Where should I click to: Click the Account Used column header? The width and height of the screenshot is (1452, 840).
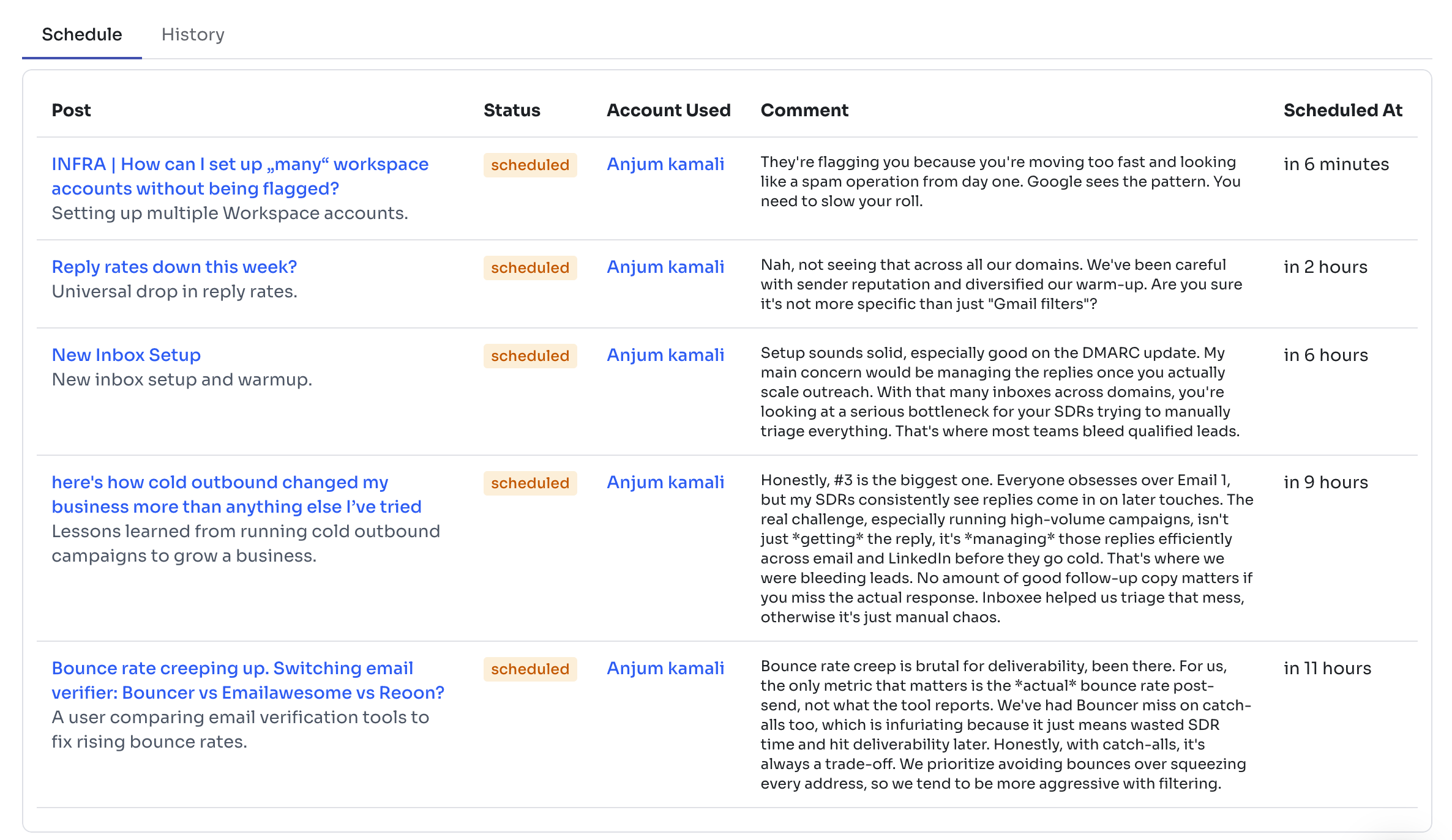(x=668, y=110)
